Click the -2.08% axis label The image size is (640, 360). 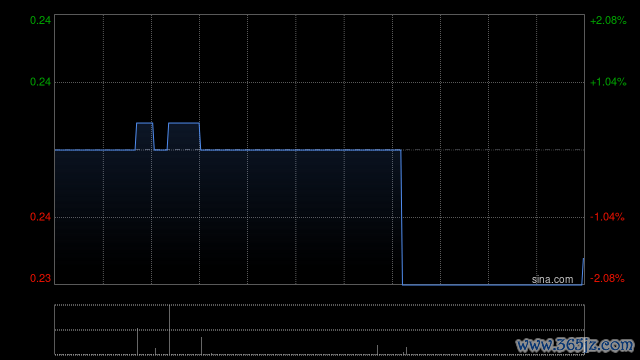tap(607, 278)
